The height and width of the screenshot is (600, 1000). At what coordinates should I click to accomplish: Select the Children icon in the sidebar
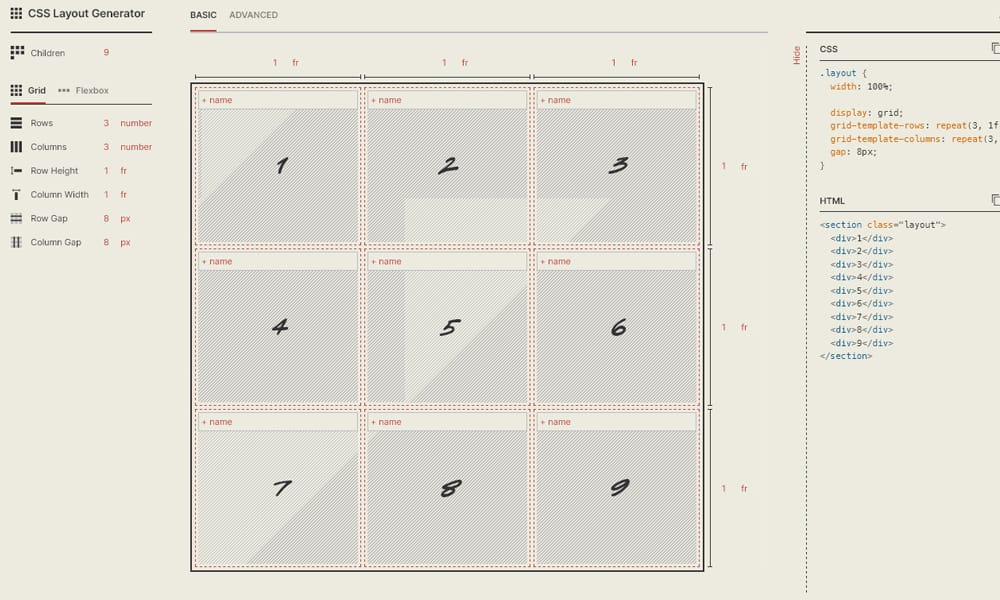[17, 52]
